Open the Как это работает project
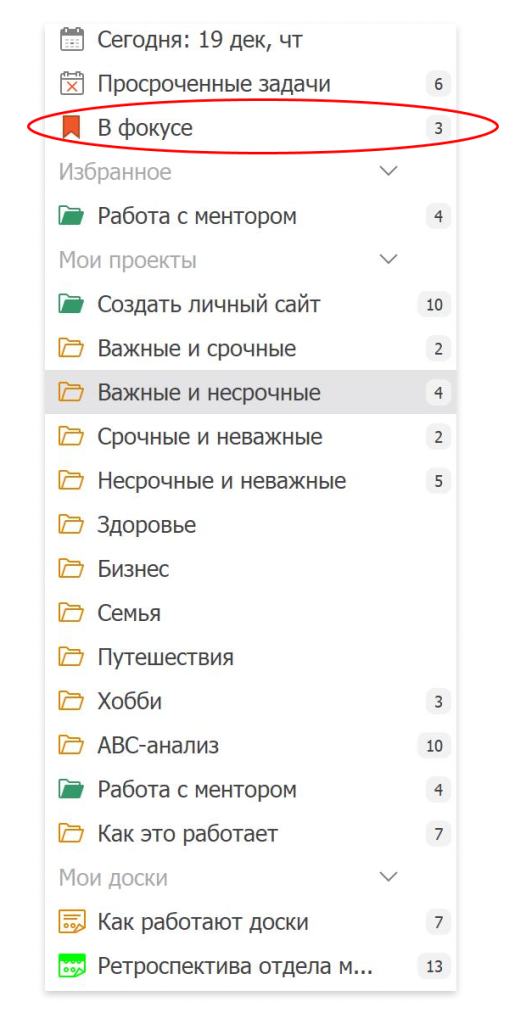The width and height of the screenshot is (526, 1024). [x=251, y=833]
